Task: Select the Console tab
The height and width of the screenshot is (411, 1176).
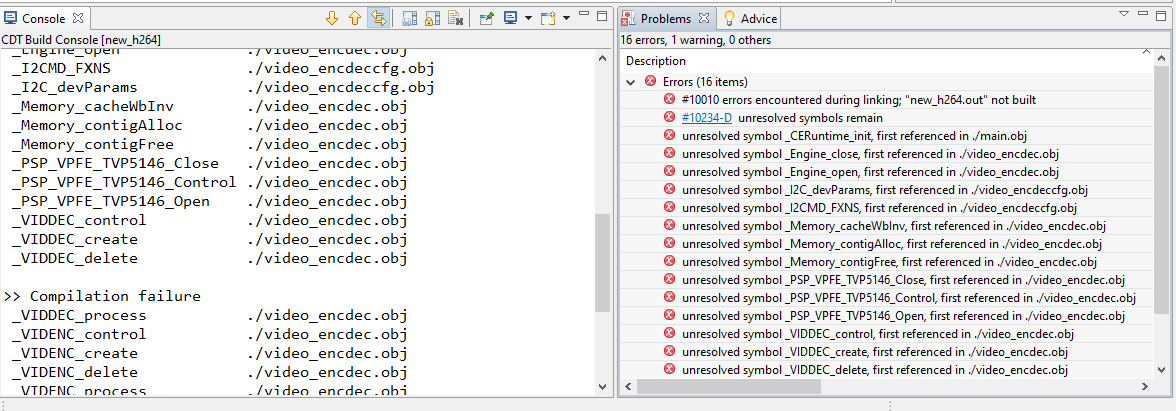Action: (42, 18)
